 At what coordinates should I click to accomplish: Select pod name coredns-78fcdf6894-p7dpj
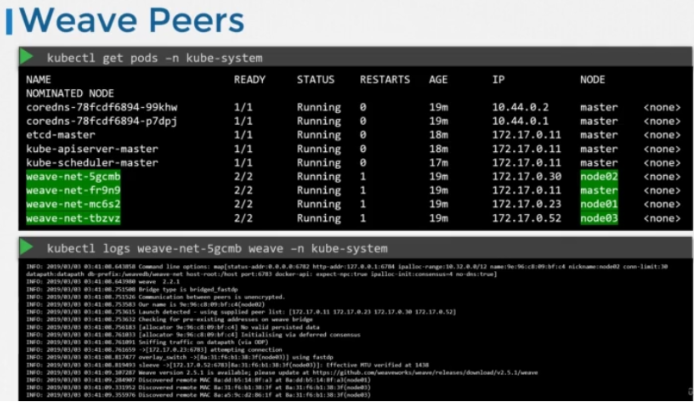(x=101, y=121)
